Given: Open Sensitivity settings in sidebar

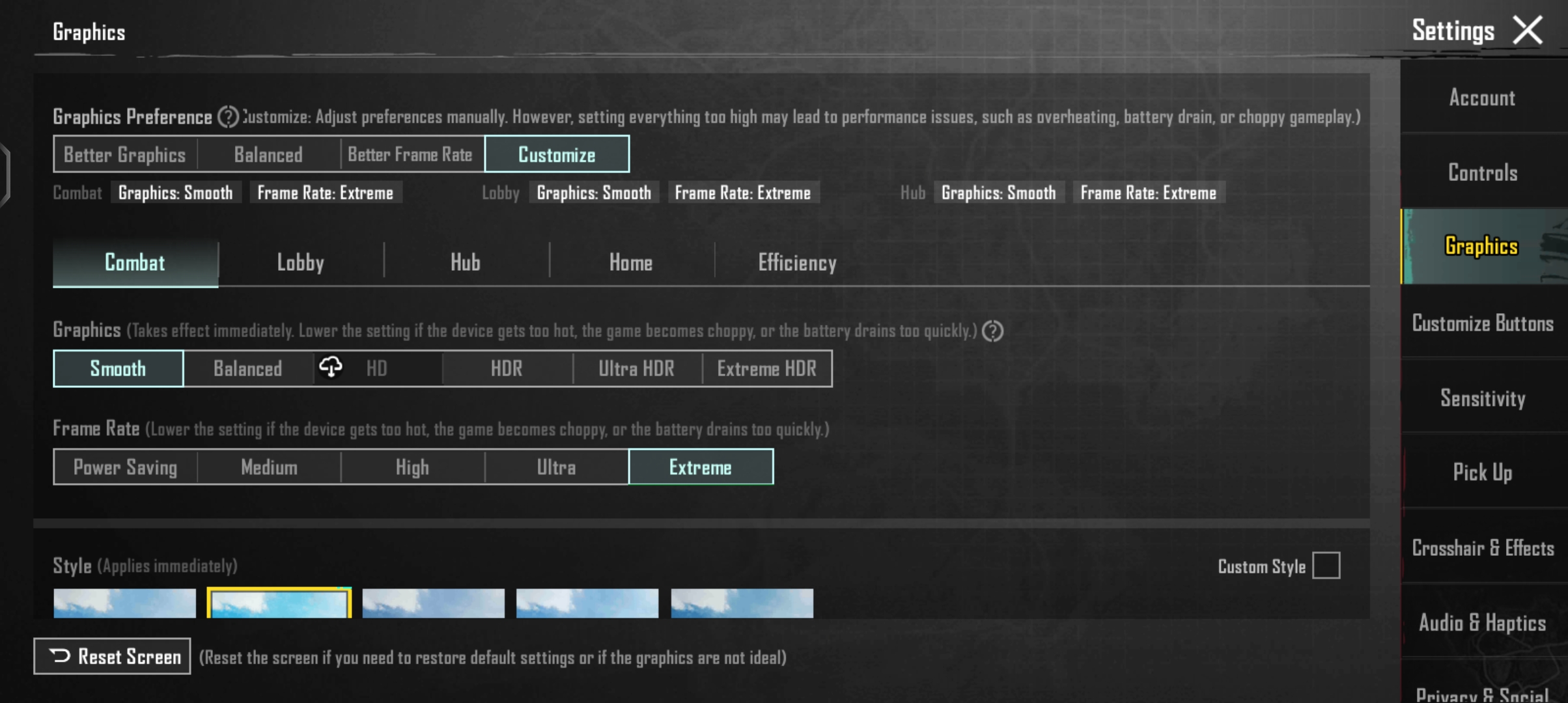Looking at the screenshot, I should [x=1483, y=398].
